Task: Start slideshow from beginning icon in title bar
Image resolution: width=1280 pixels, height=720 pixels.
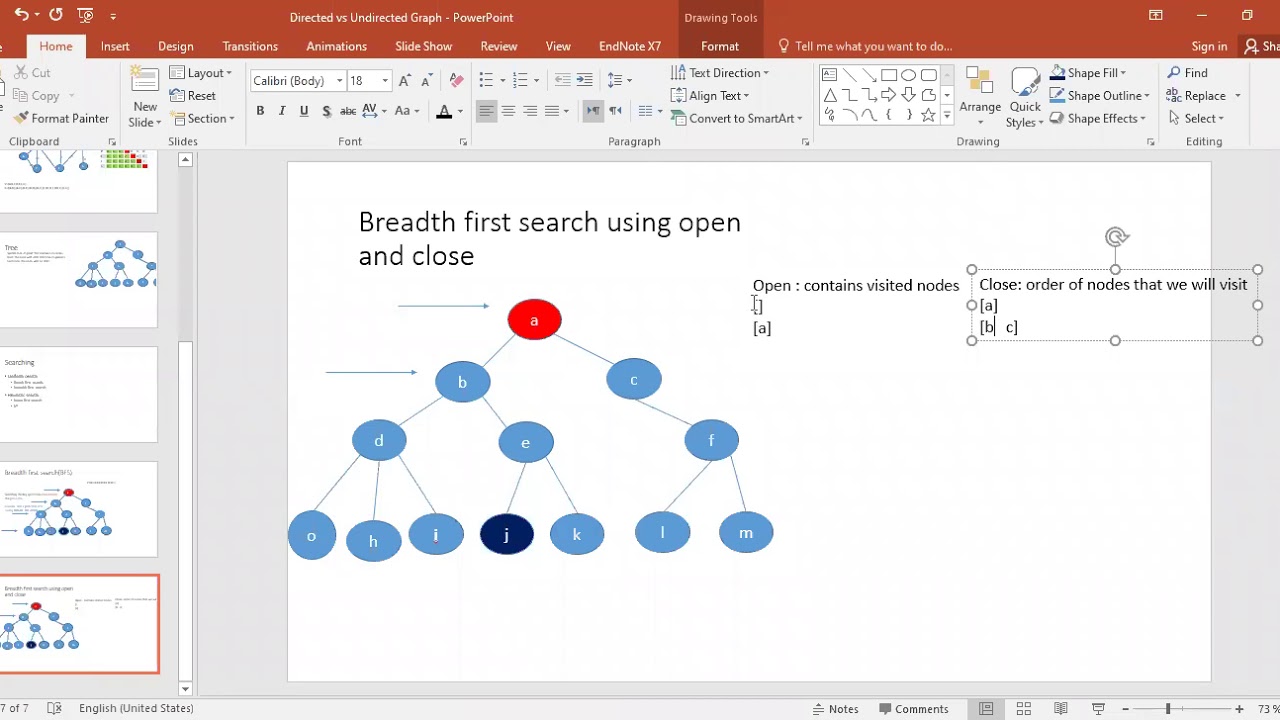Action: click(86, 15)
